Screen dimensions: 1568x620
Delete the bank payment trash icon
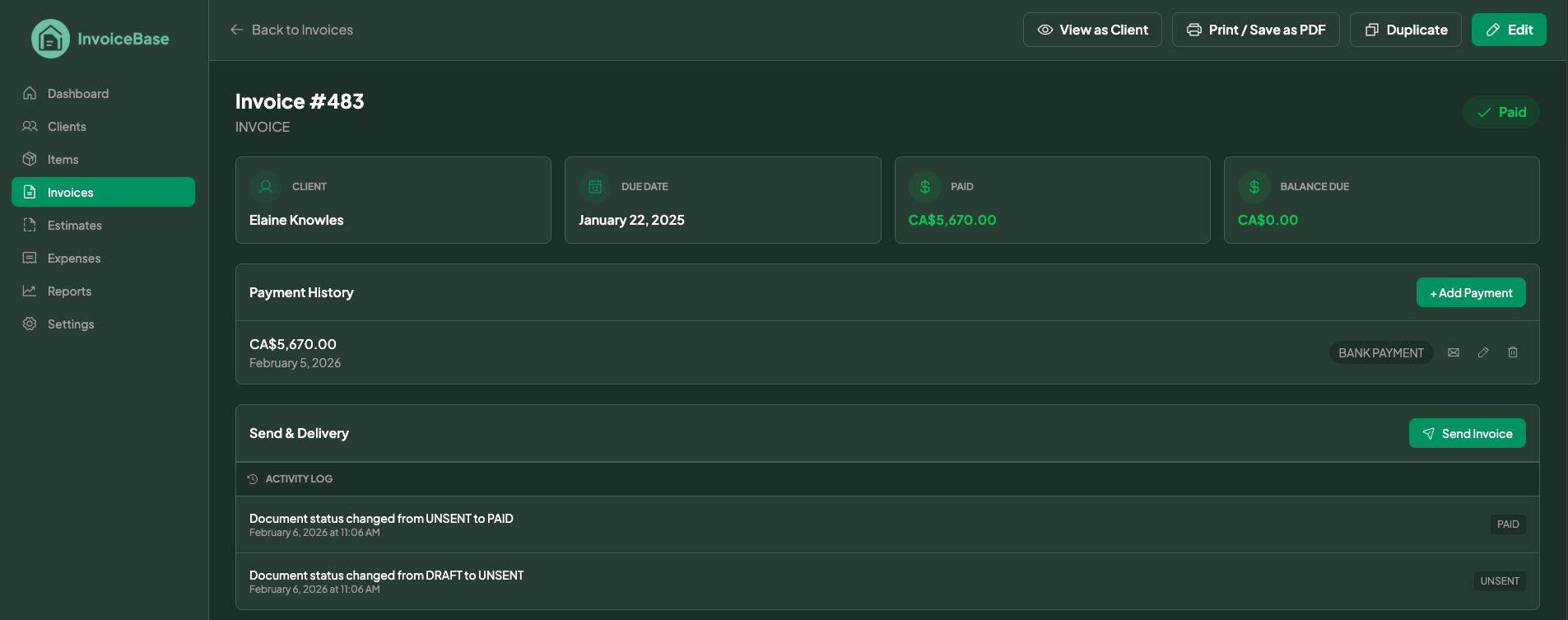(x=1513, y=352)
